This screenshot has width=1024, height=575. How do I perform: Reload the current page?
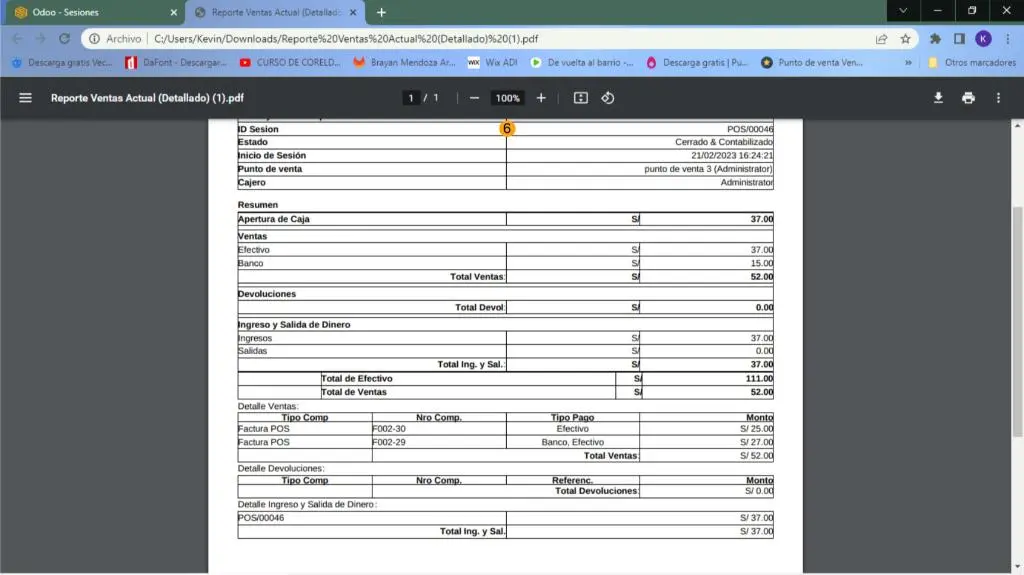[65, 39]
